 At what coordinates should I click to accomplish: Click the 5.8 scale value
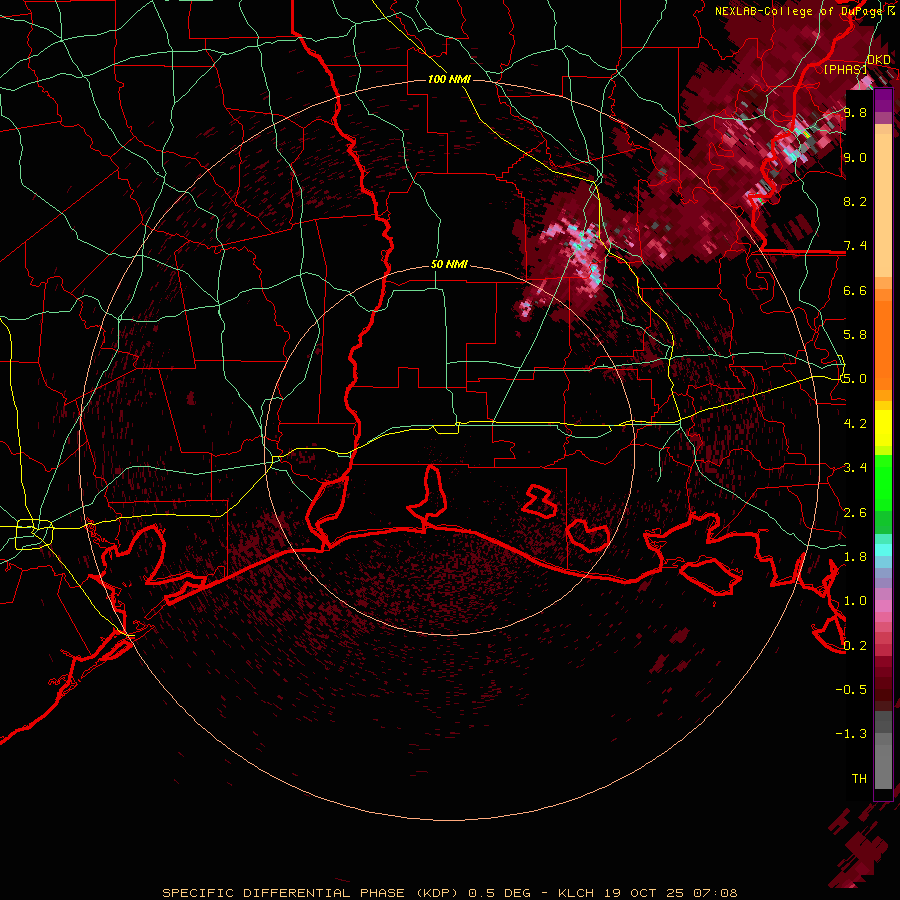[x=855, y=335]
